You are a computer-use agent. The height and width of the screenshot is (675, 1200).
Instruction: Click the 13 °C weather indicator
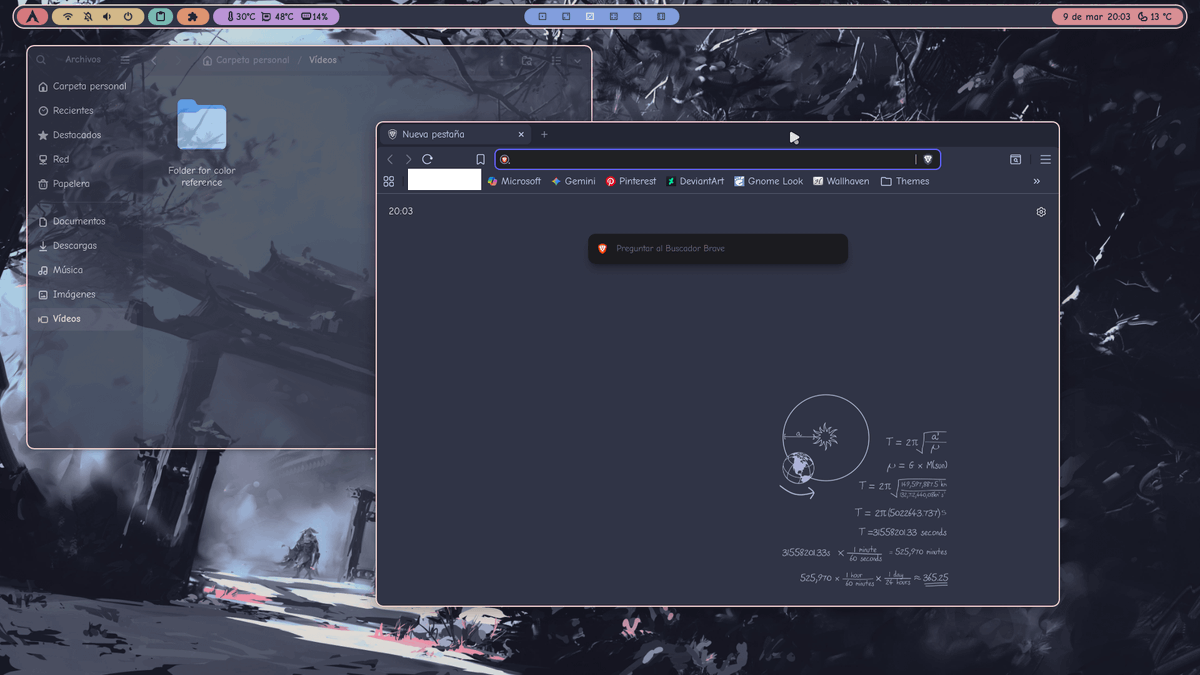1155,17
